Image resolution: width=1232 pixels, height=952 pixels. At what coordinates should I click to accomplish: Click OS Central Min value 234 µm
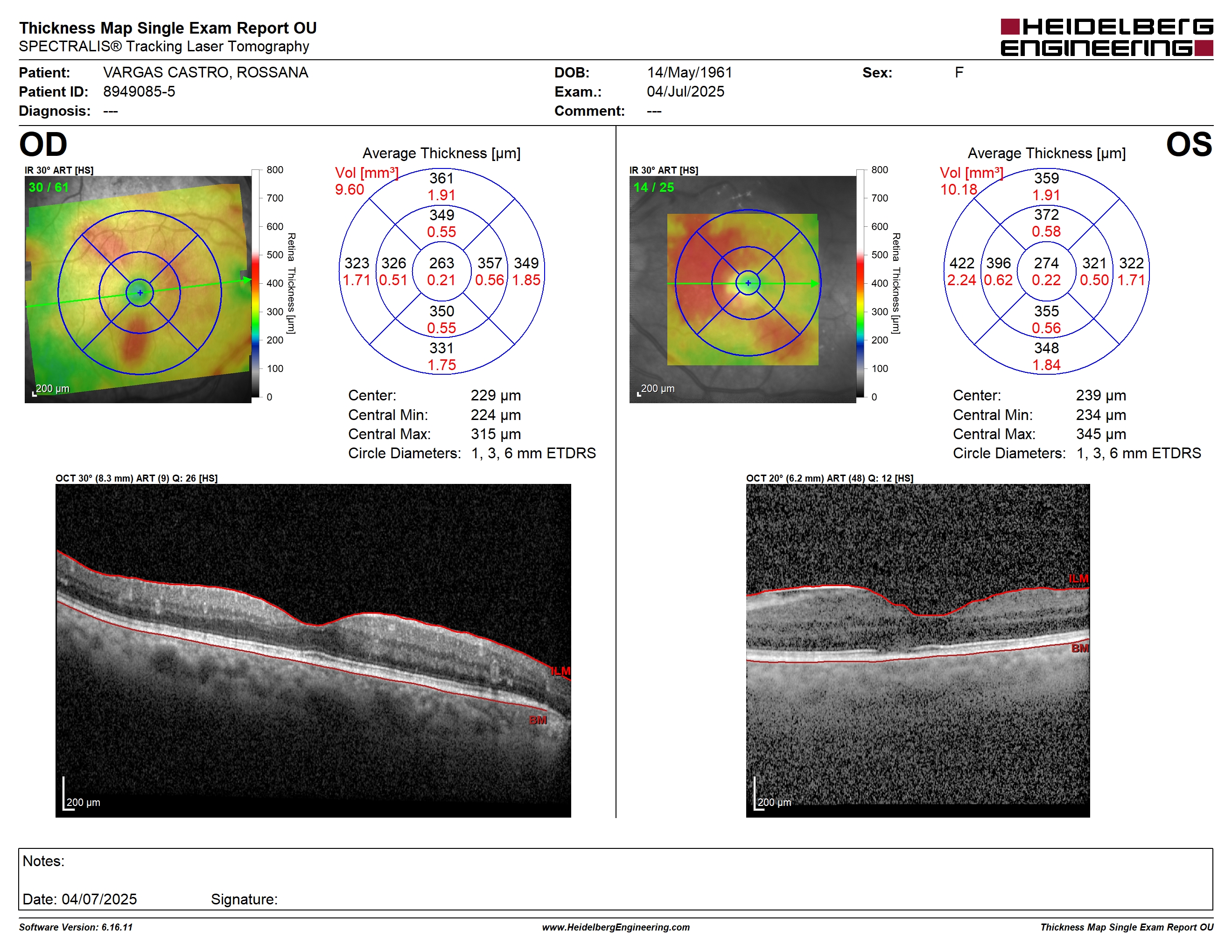point(1100,415)
